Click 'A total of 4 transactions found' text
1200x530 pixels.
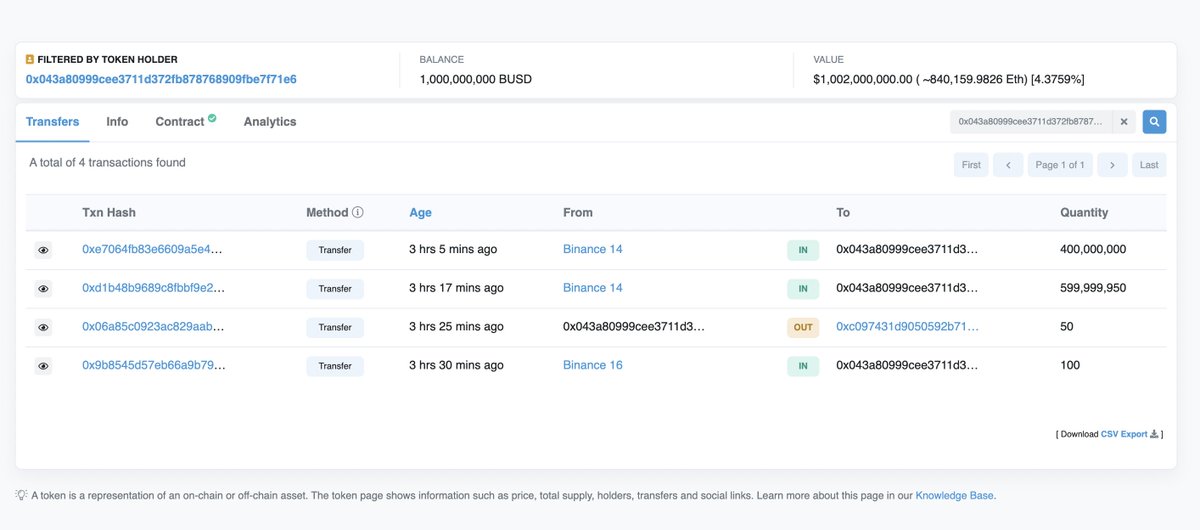pos(107,162)
